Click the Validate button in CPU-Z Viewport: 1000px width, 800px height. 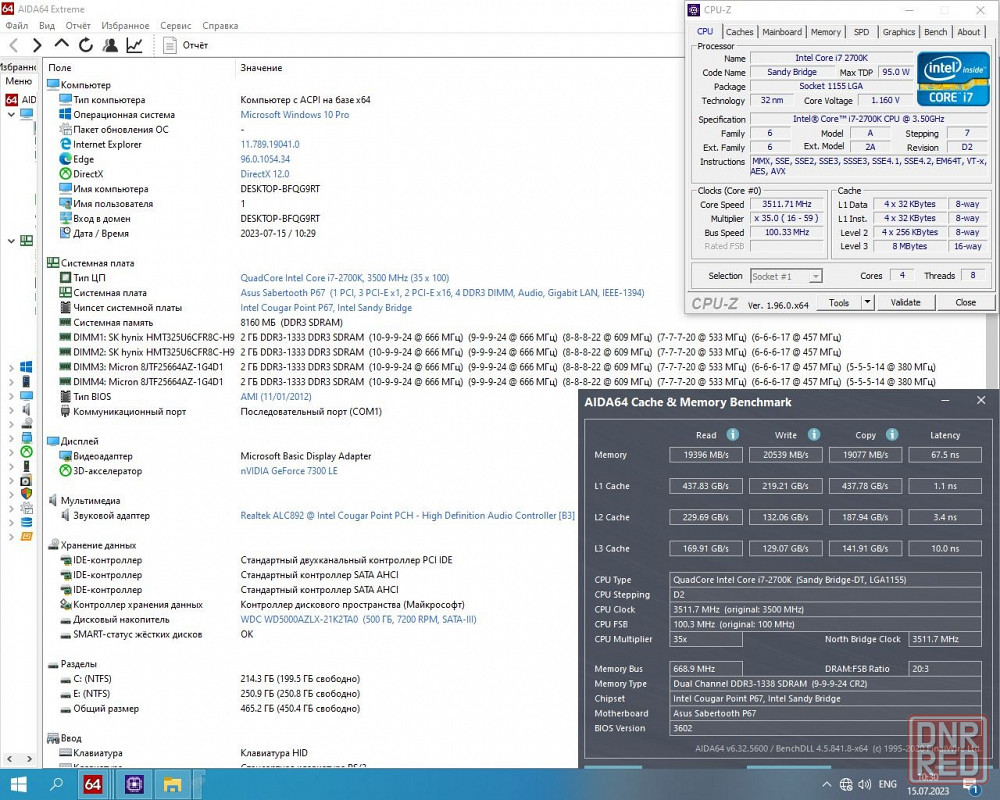coord(906,302)
